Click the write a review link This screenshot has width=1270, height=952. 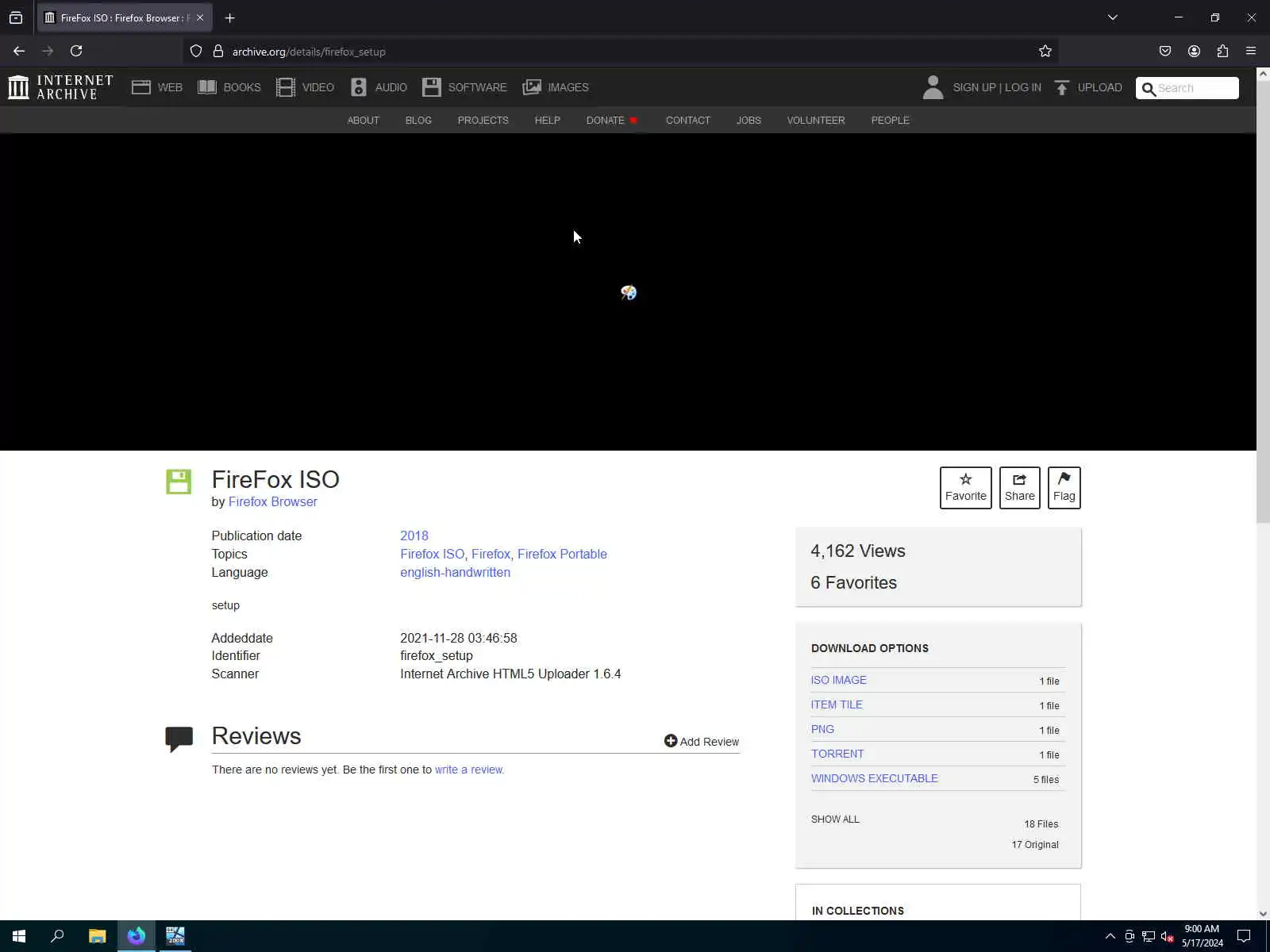pos(469,770)
